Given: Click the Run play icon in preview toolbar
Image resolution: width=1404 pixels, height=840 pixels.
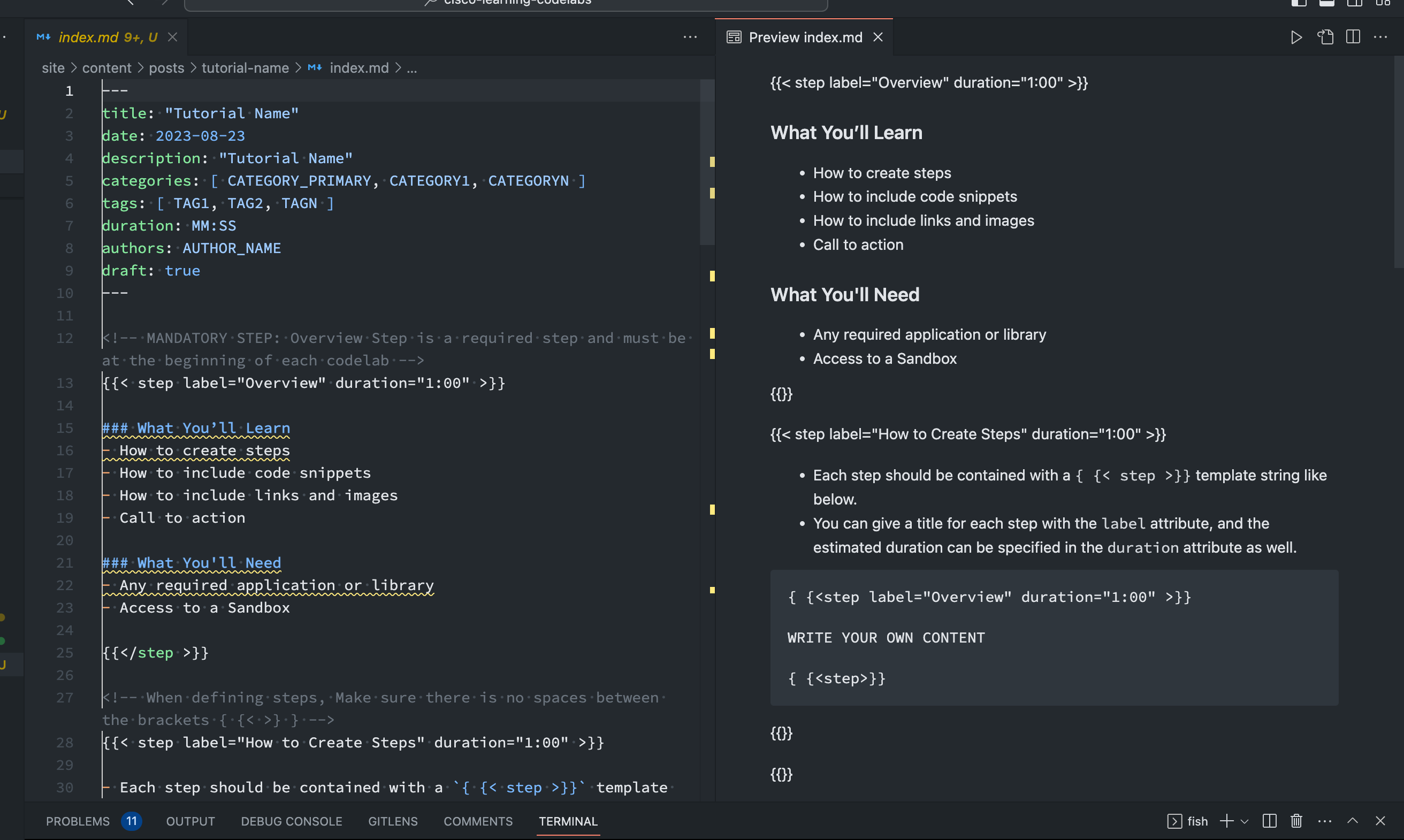Looking at the screenshot, I should coord(1296,37).
